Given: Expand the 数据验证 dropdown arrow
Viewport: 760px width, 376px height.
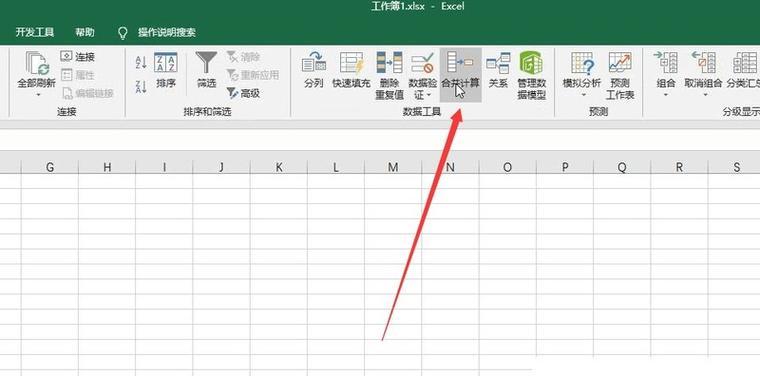Looking at the screenshot, I should 429,94.
